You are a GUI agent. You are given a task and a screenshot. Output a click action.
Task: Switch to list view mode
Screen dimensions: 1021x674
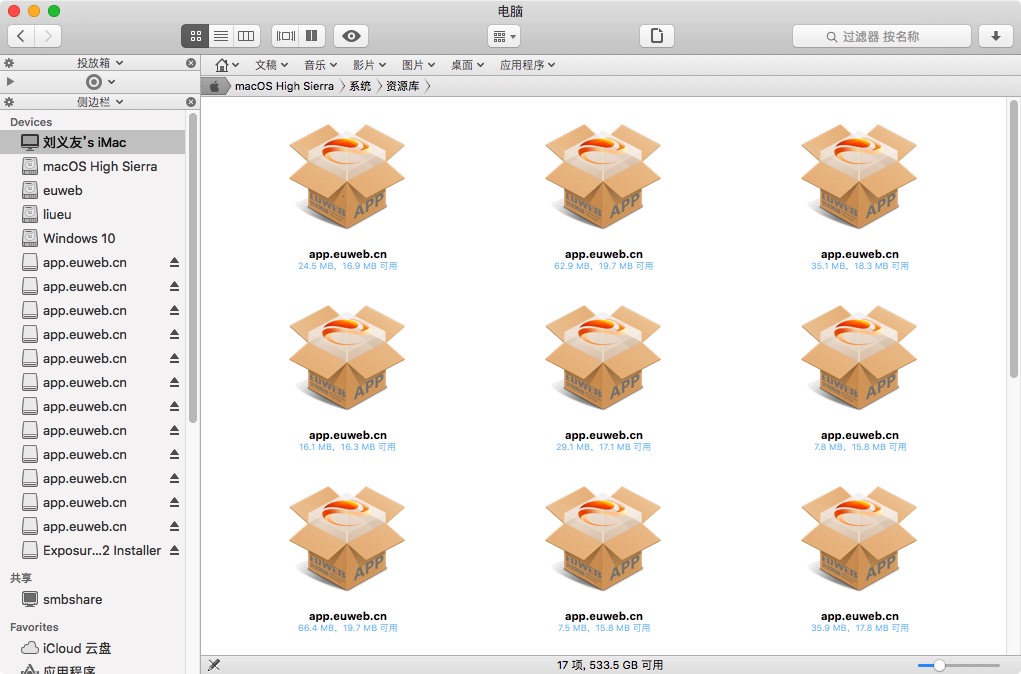point(221,36)
